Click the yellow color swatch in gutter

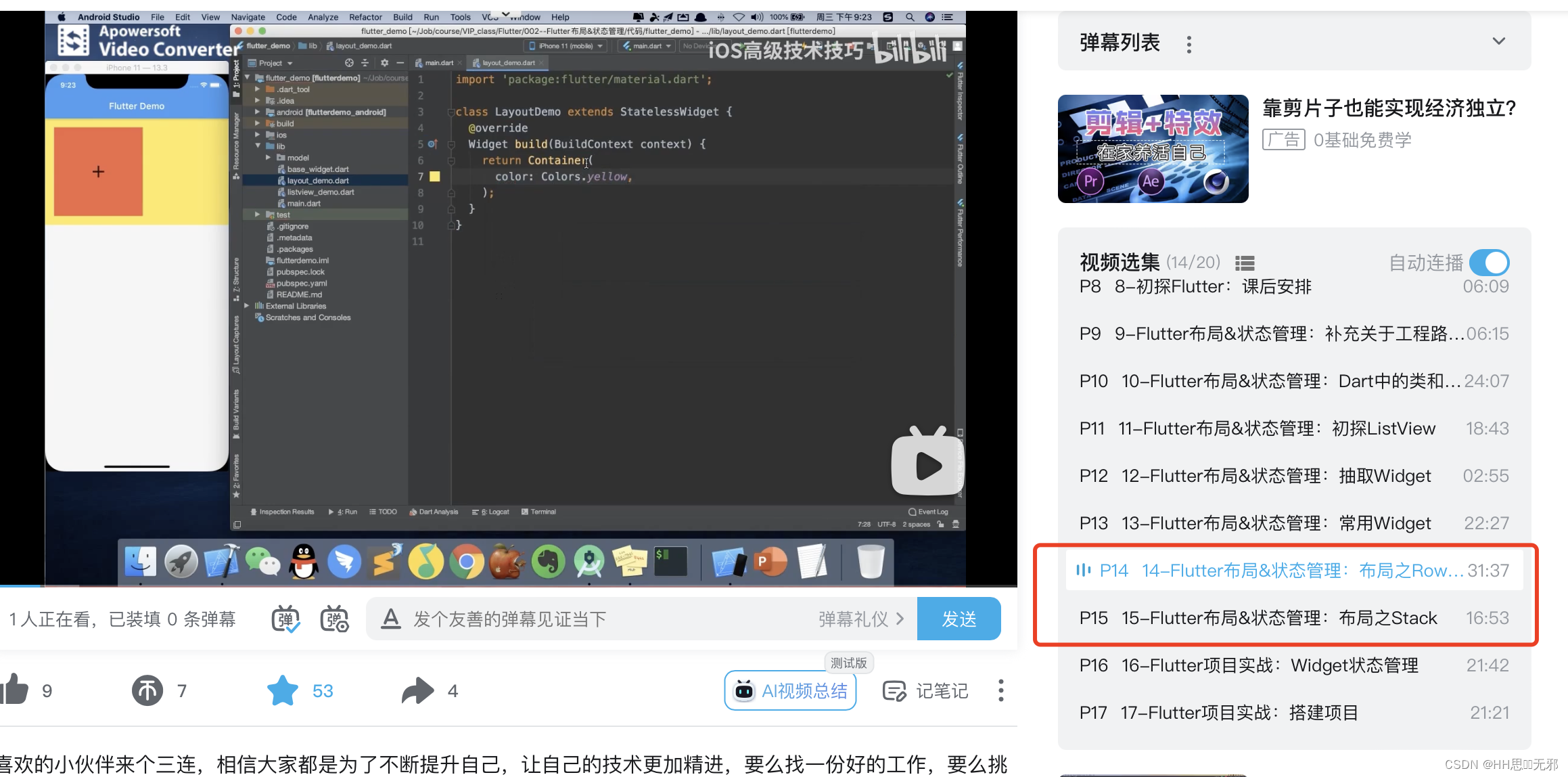(435, 177)
